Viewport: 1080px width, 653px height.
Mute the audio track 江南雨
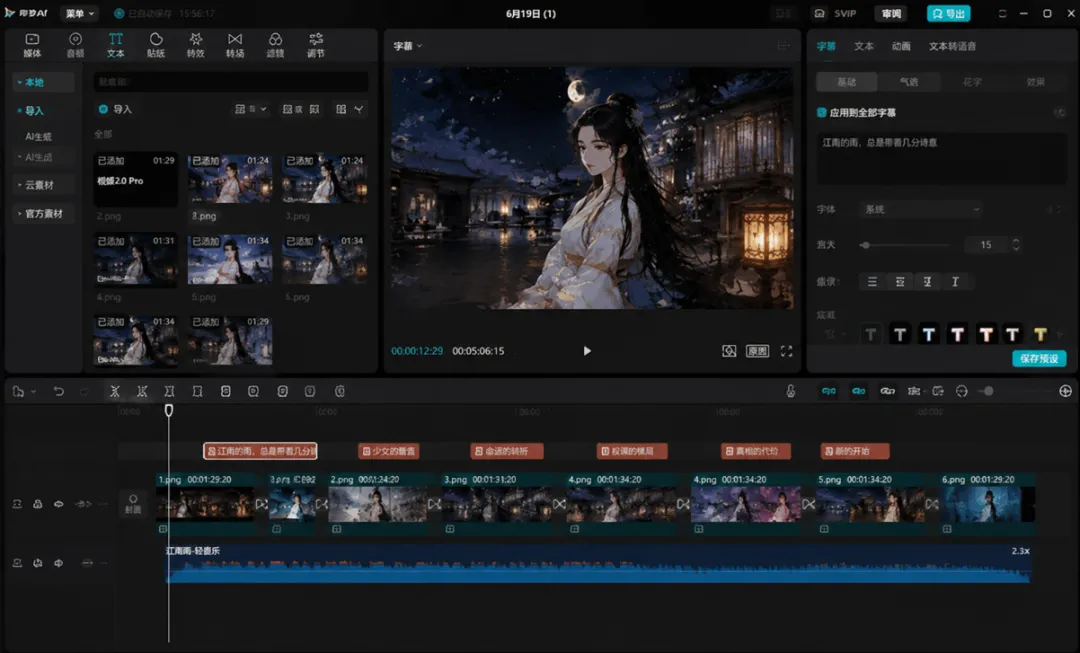(x=59, y=563)
